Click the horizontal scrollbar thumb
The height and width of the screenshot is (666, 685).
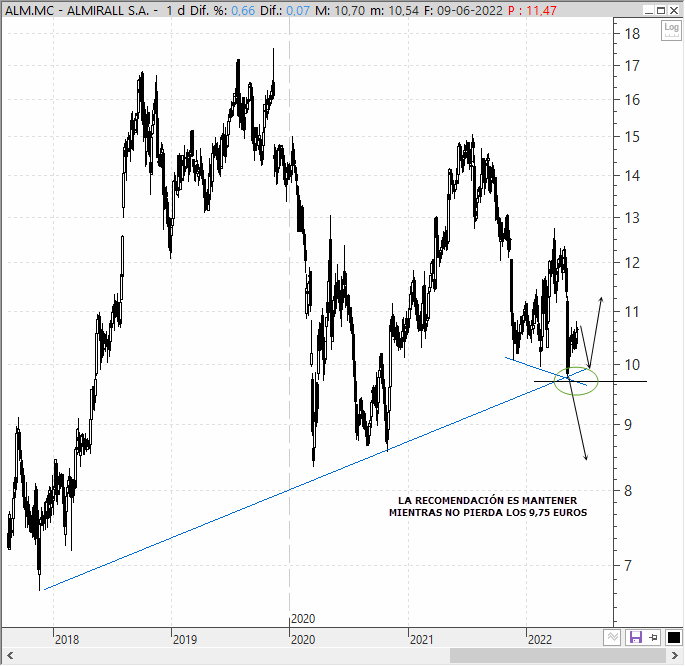point(557,656)
